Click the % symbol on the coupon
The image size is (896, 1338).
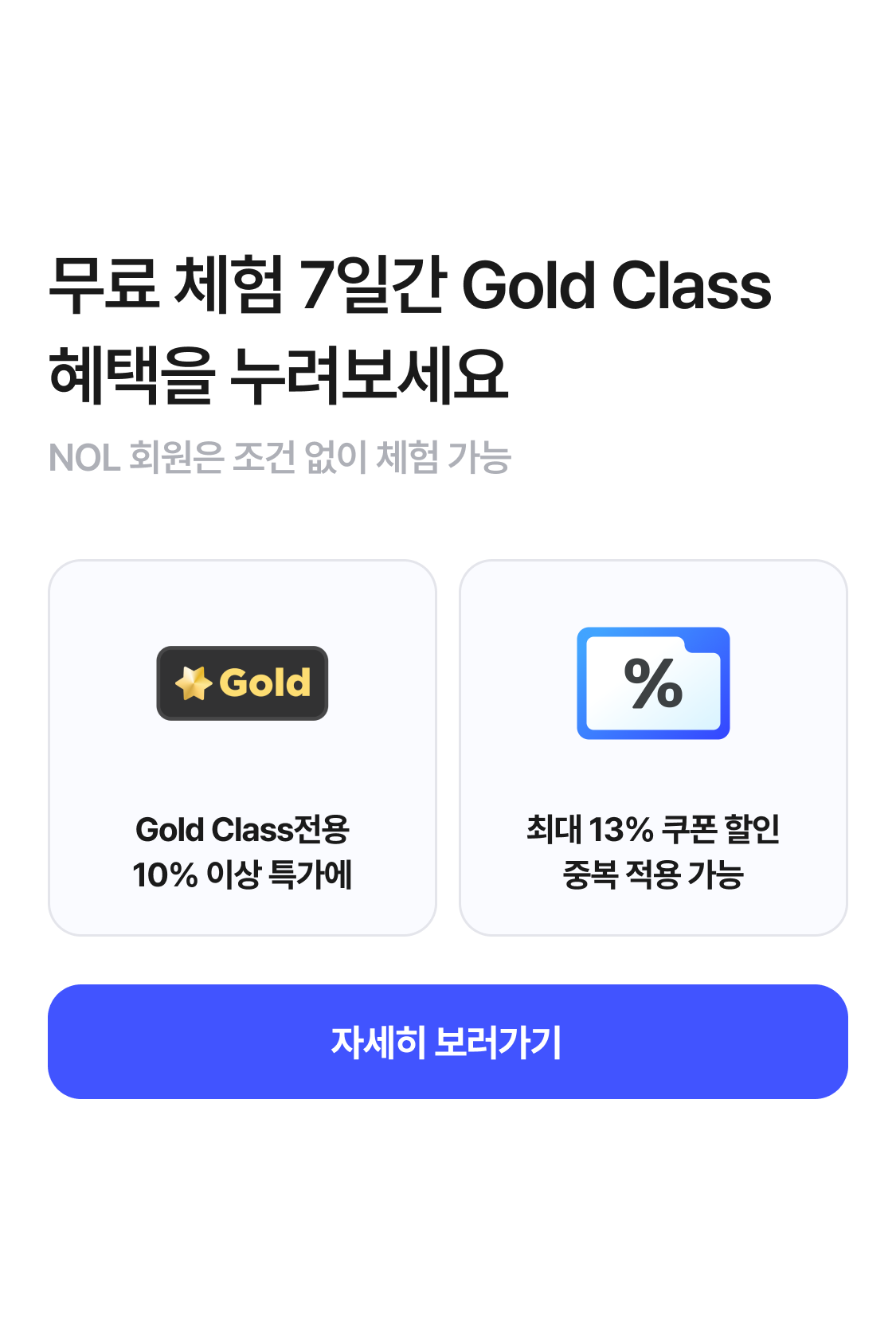pyautogui.click(x=653, y=683)
